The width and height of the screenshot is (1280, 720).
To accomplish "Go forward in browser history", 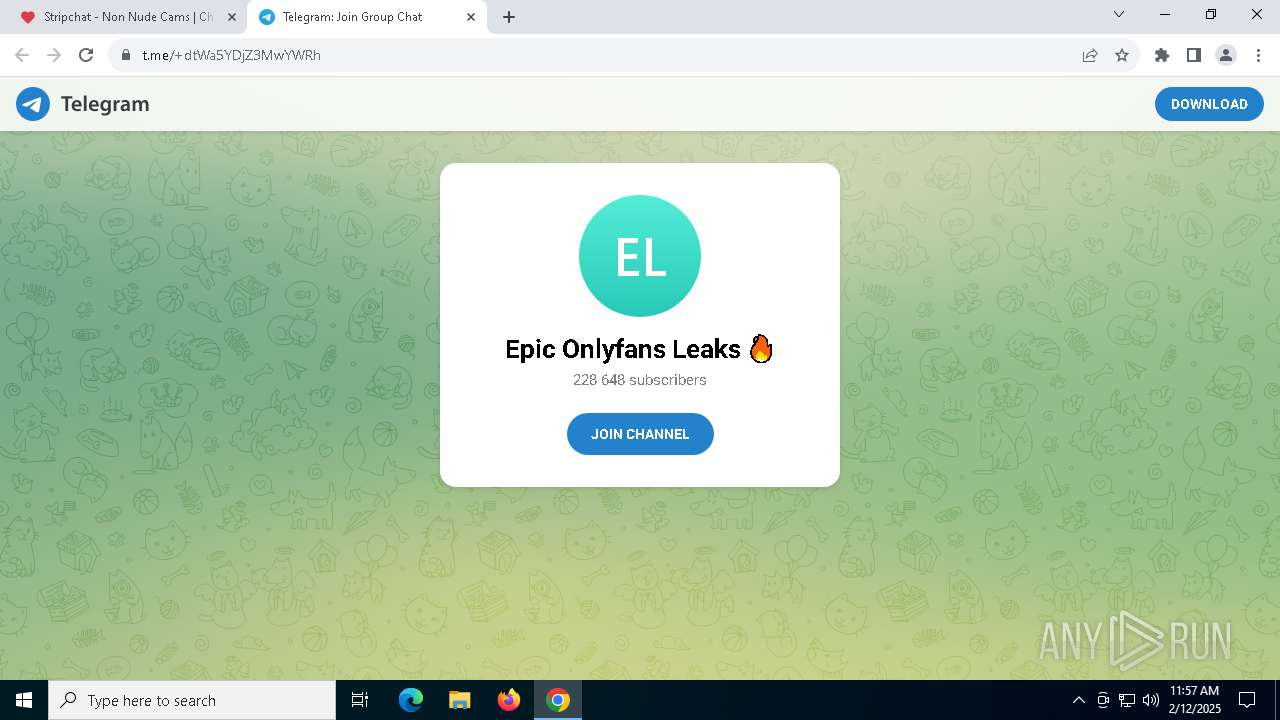I will click(x=54, y=55).
